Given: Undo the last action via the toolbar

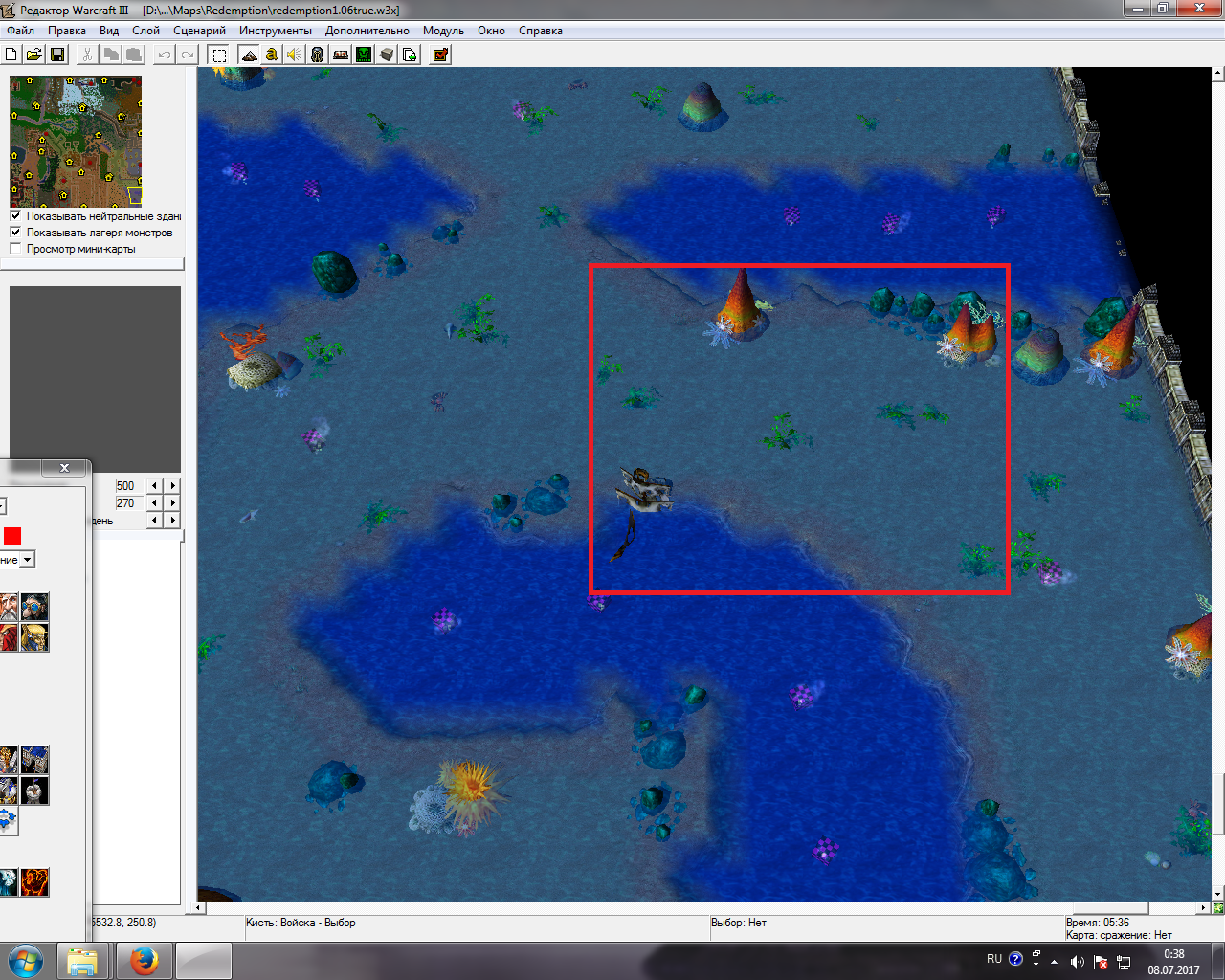Looking at the screenshot, I should [165, 55].
